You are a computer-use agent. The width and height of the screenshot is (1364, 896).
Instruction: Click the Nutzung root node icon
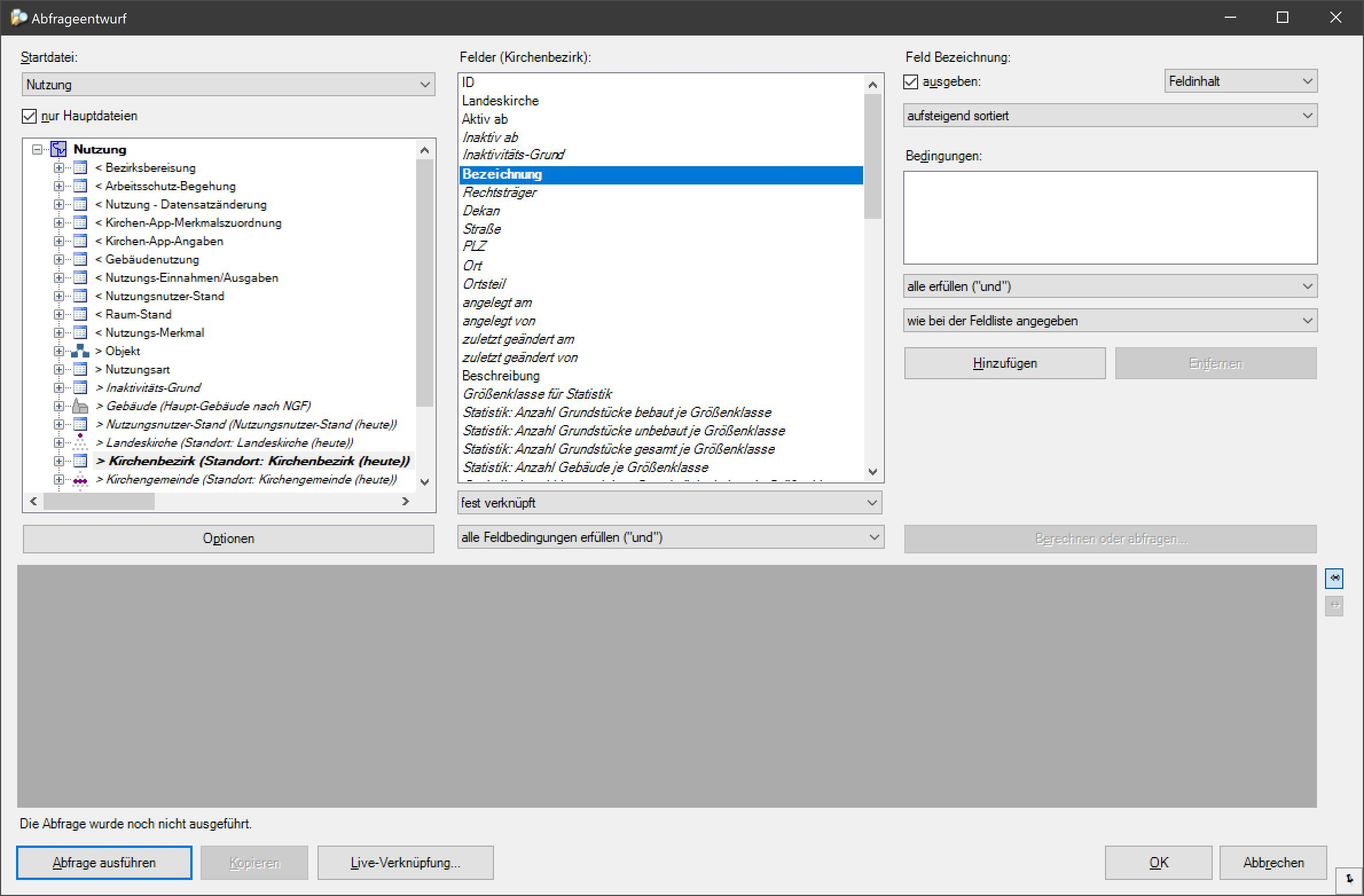click(x=58, y=150)
